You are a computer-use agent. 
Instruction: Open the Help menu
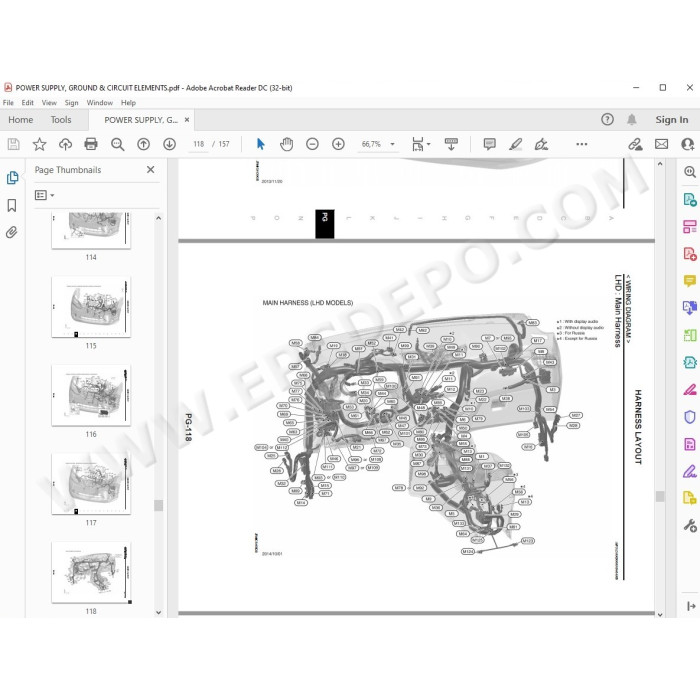128,103
